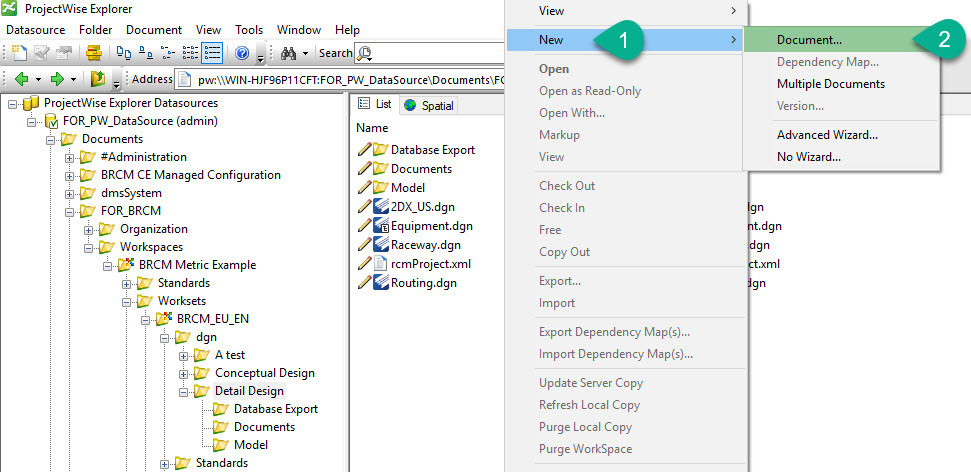The height and width of the screenshot is (472, 971).
Task: Click the Routing.dgn file icon
Action: 381,283
